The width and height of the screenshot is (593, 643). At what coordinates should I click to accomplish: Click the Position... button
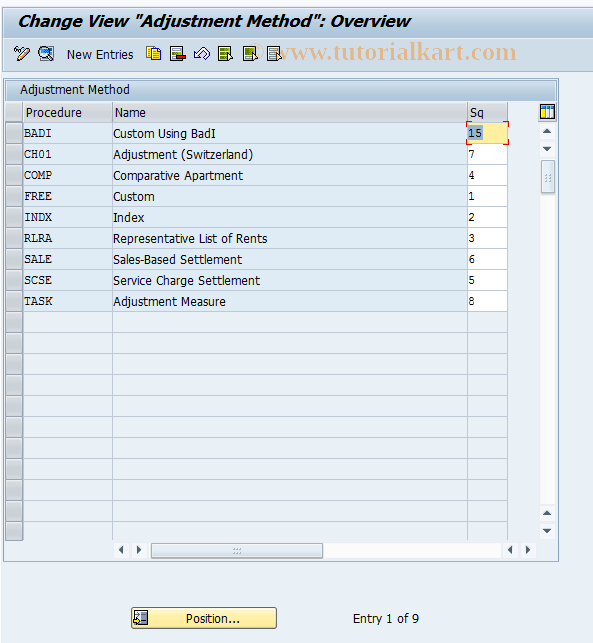tap(204, 618)
